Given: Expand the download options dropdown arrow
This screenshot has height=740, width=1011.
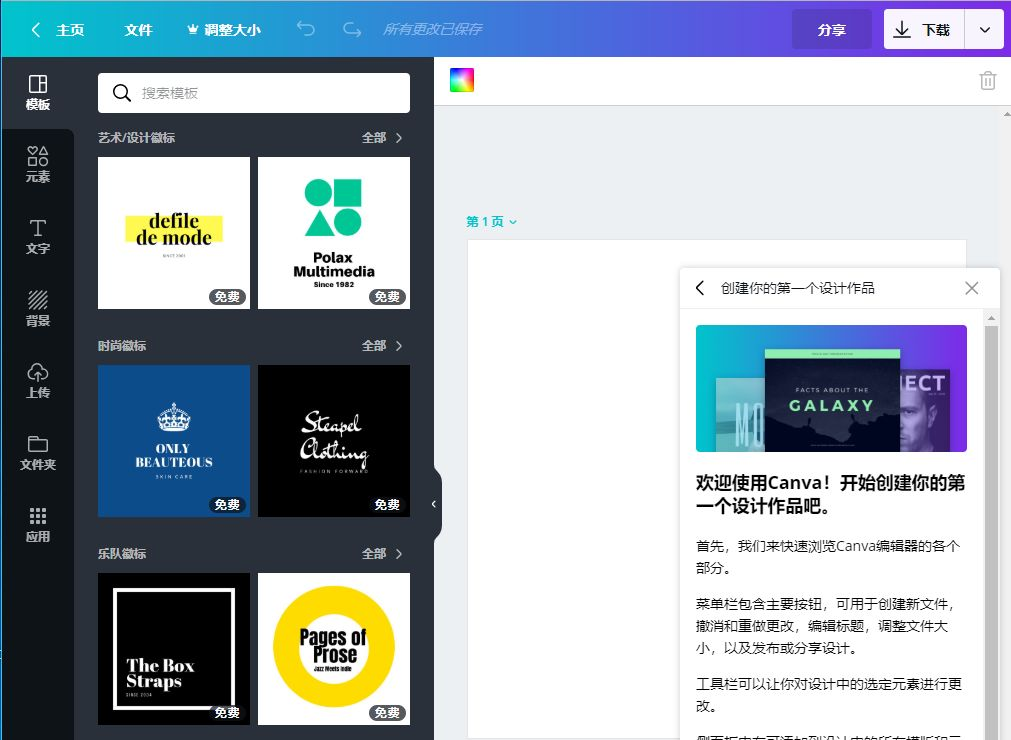Looking at the screenshot, I should 985,30.
